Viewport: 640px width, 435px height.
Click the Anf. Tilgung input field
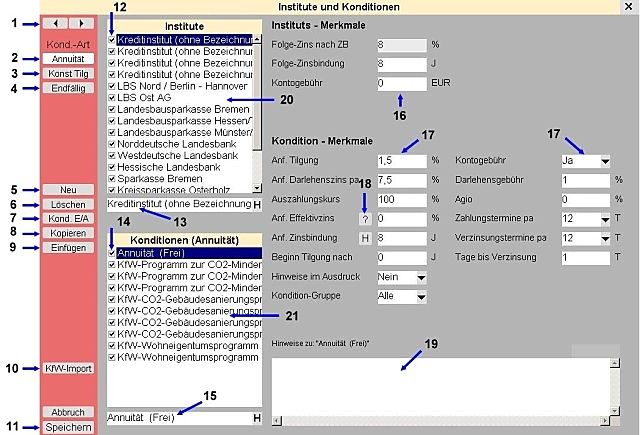[402, 161]
